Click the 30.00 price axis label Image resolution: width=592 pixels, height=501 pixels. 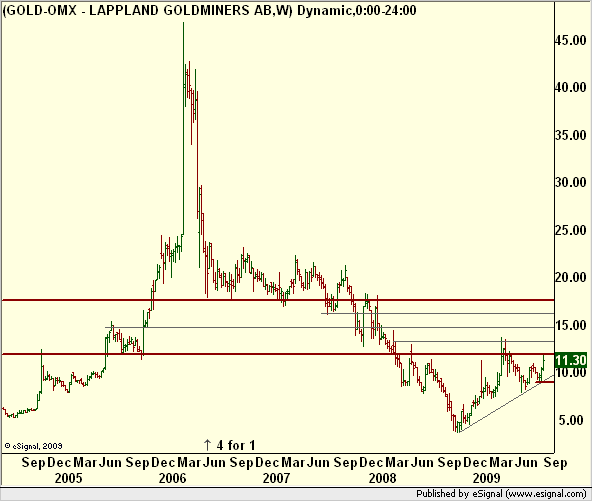570,182
